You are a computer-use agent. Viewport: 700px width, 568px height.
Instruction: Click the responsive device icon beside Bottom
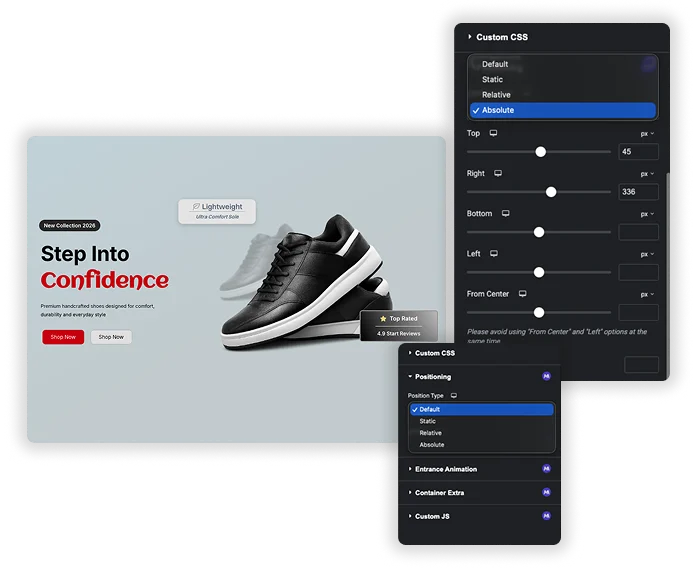(505, 213)
